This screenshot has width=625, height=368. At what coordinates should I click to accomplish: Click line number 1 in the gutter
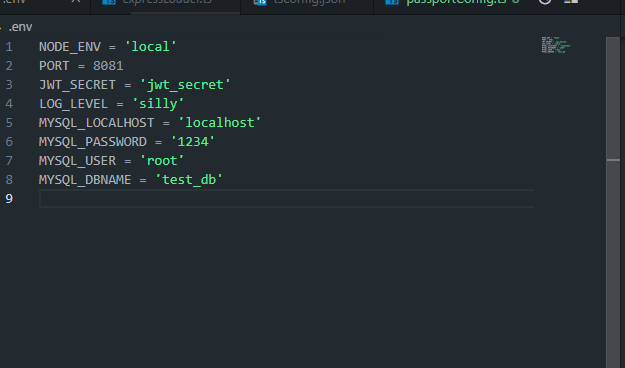click(x=9, y=47)
